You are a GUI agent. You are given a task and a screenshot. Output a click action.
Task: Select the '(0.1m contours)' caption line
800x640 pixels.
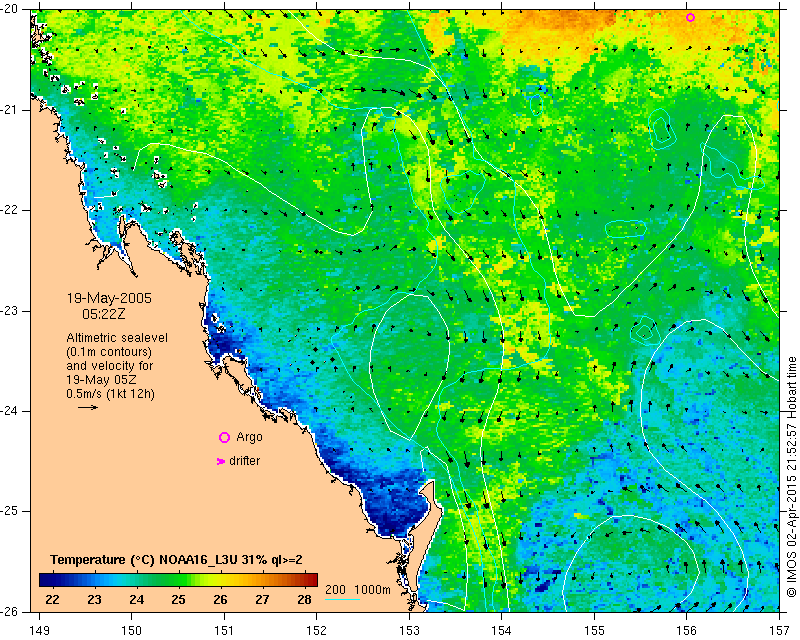109,352
